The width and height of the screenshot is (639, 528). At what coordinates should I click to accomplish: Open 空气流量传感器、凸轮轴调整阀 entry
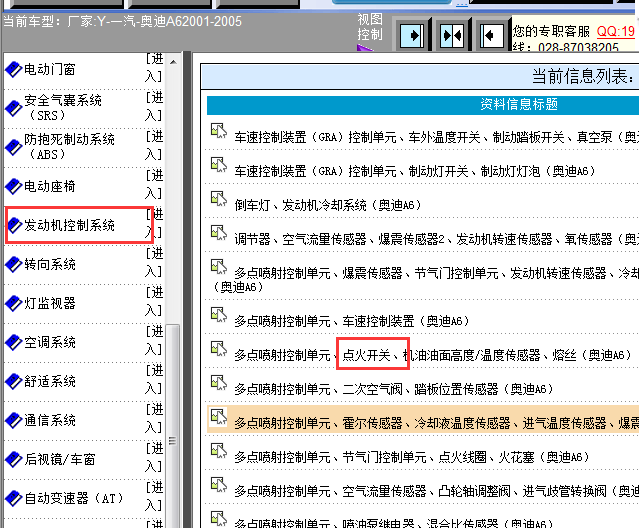coord(436,491)
